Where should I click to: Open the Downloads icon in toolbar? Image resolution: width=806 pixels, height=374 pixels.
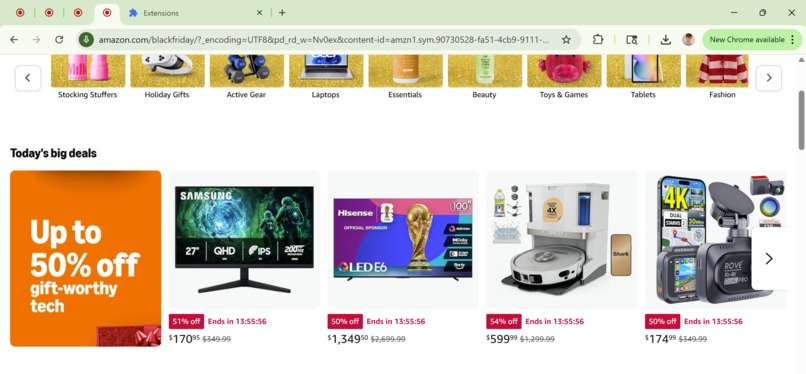(x=665, y=40)
